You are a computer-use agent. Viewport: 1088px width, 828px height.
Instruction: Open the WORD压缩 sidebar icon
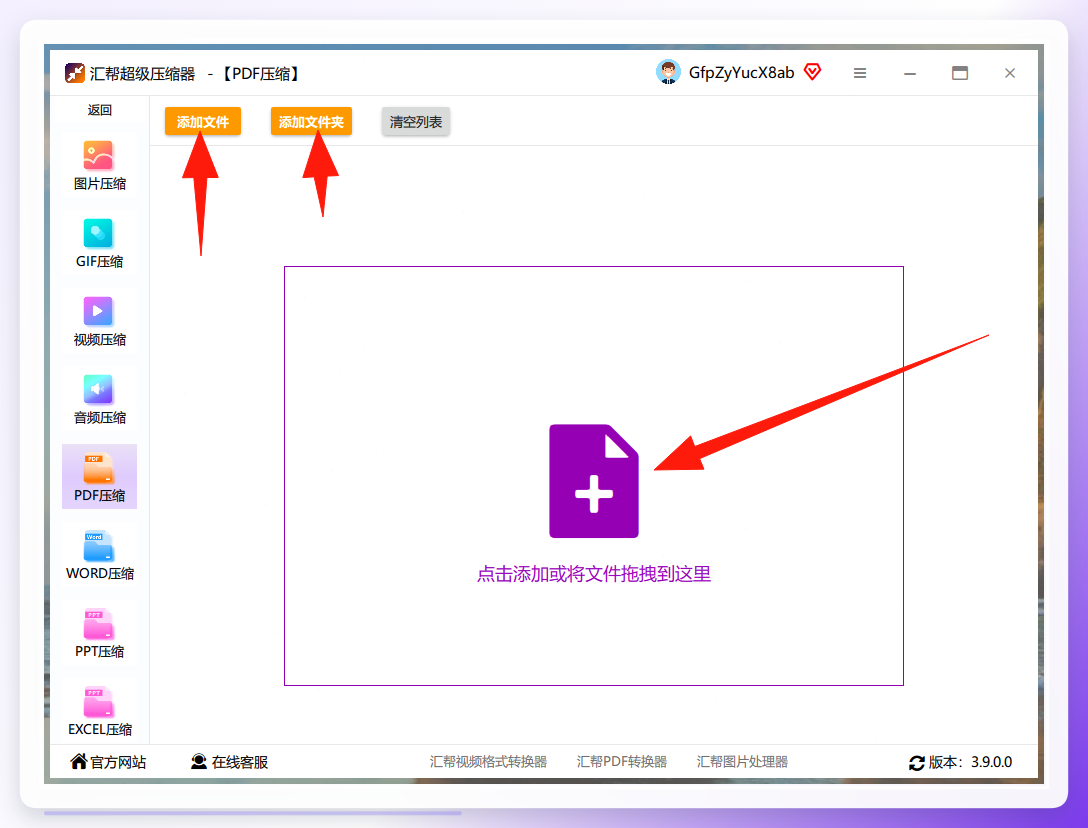(98, 546)
